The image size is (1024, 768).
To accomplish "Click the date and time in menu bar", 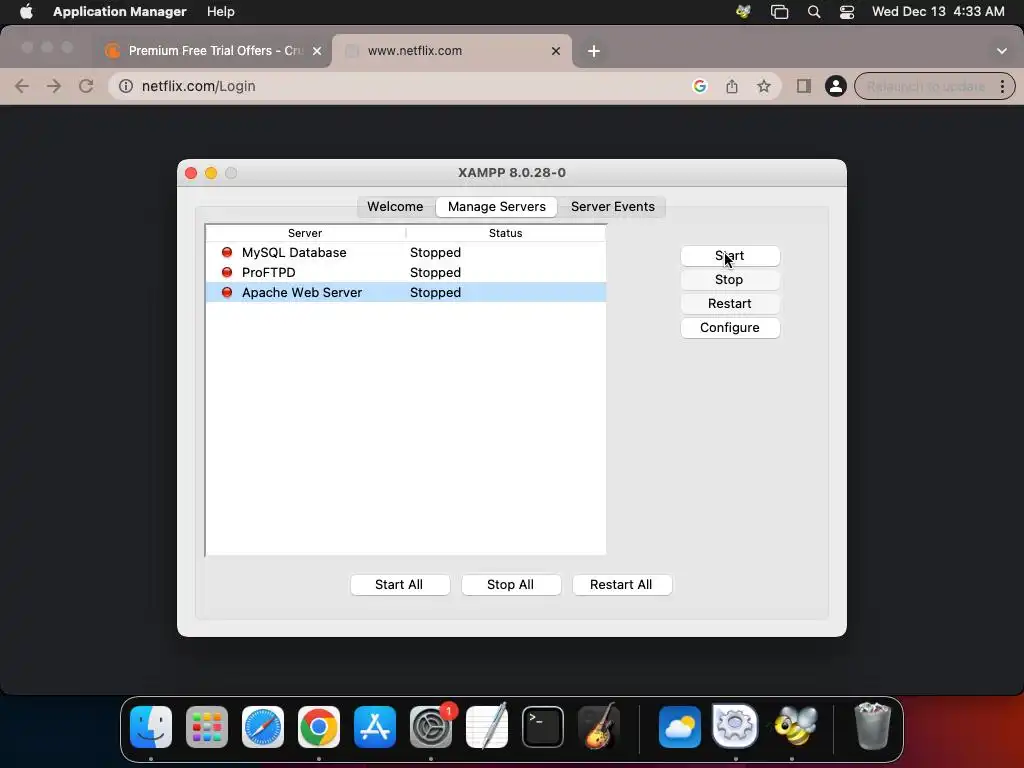I will point(938,12).
